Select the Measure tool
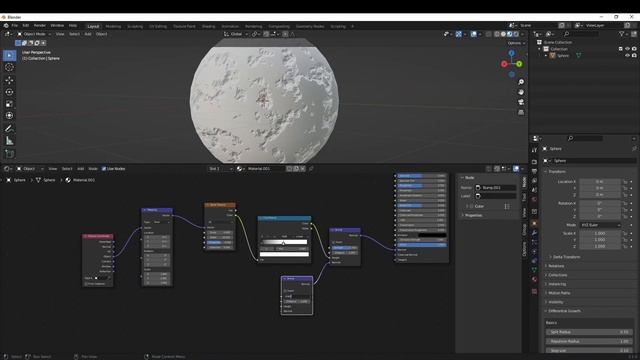Viewport: 640px width, 360px height. coord(9,141)
